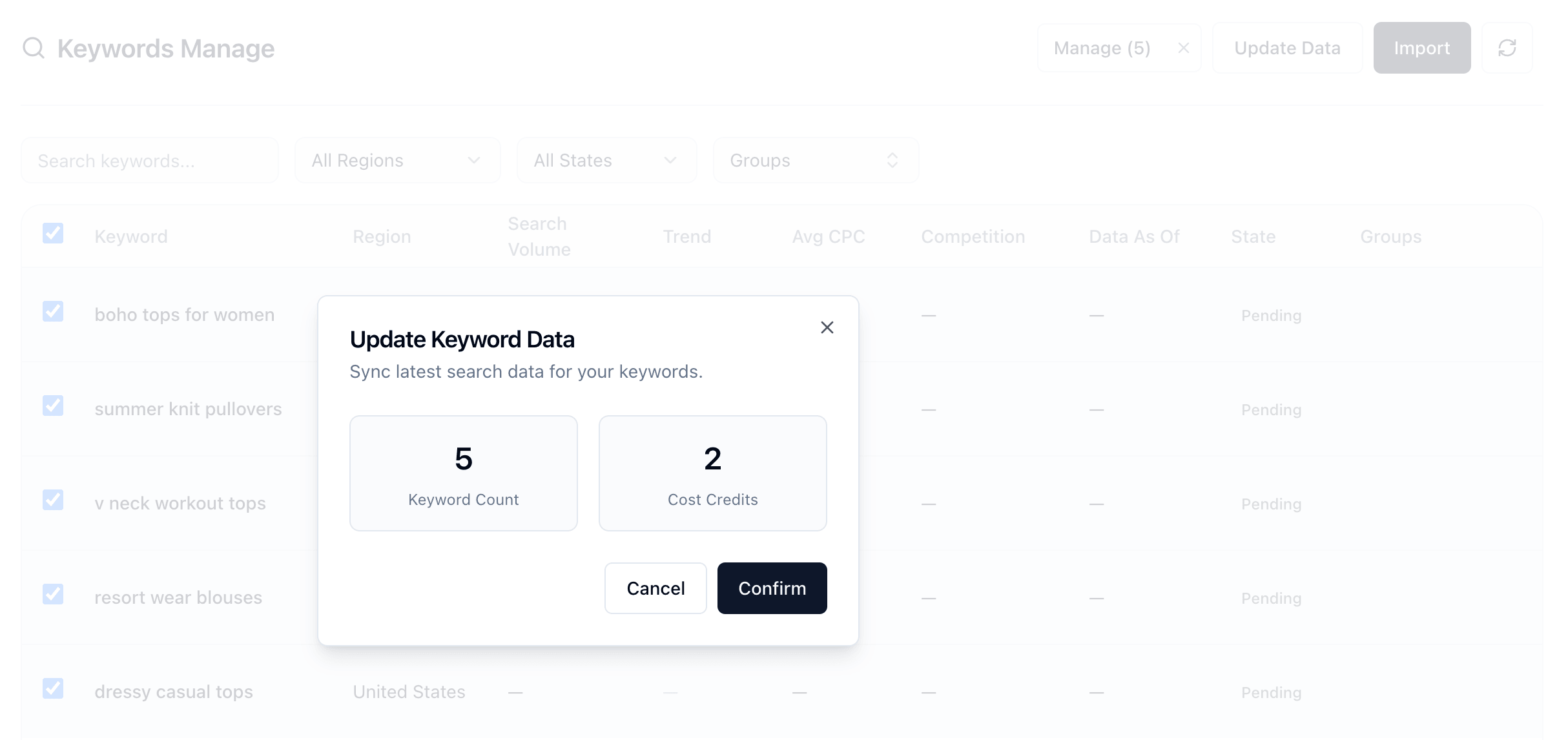Click the Search Volume column header
This screenshot has height=740, width=1568.
[539, 236]
